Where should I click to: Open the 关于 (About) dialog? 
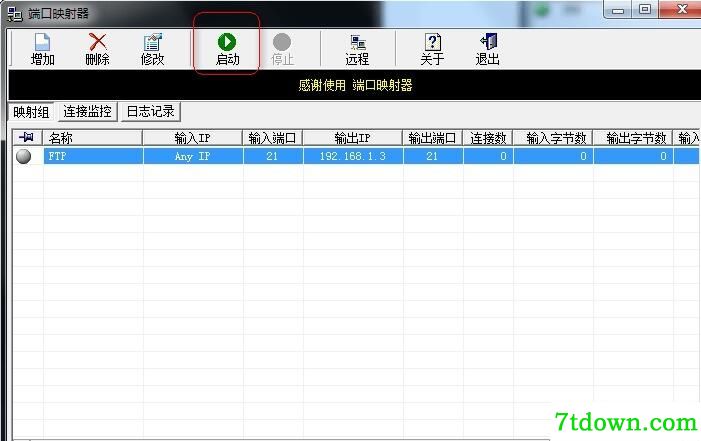pyautogui.click(x=432, y=49)
